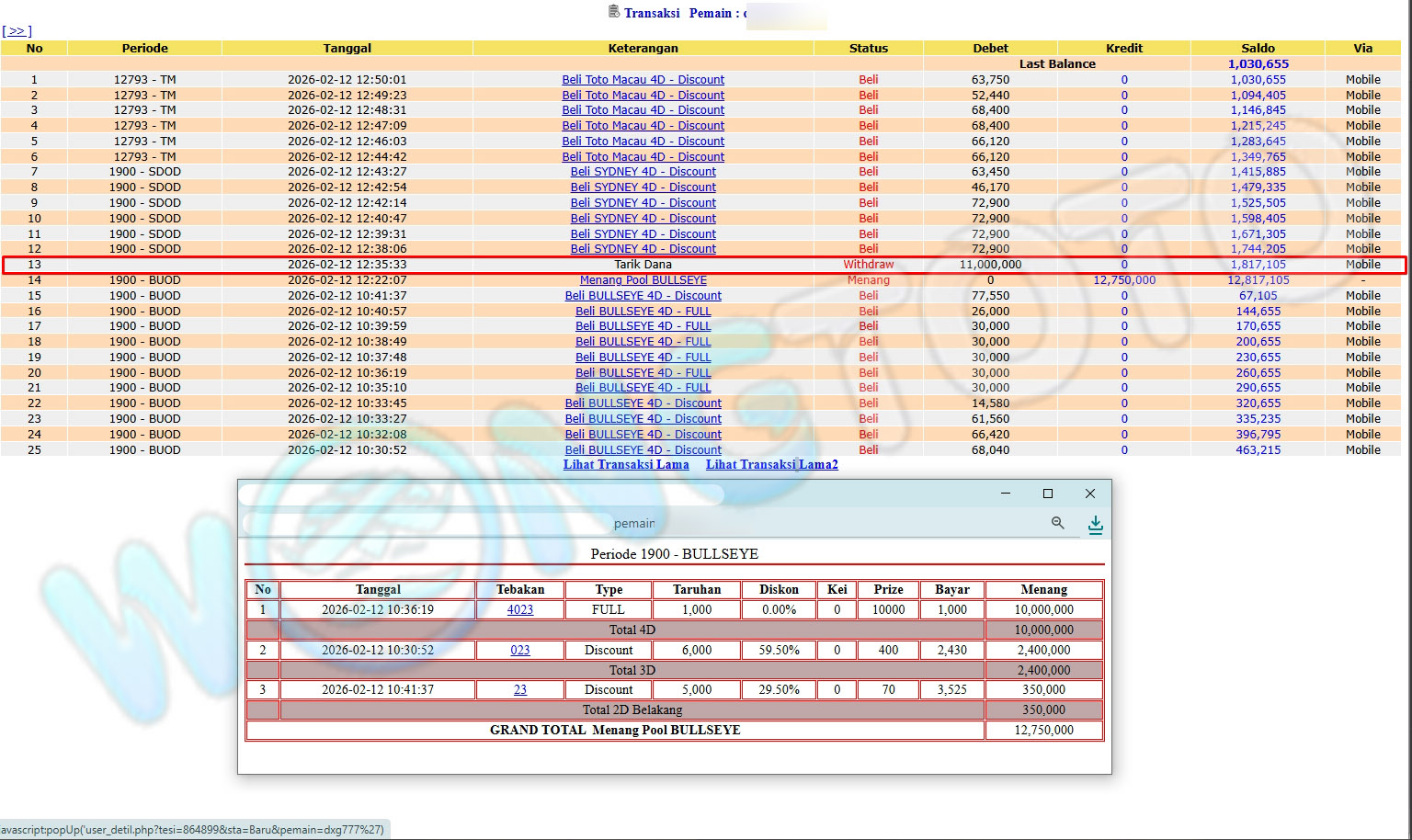Screen dimensions: 1412x840
Task: Open row 7 Beli SYDNEY 4D link
Action: 643,172
